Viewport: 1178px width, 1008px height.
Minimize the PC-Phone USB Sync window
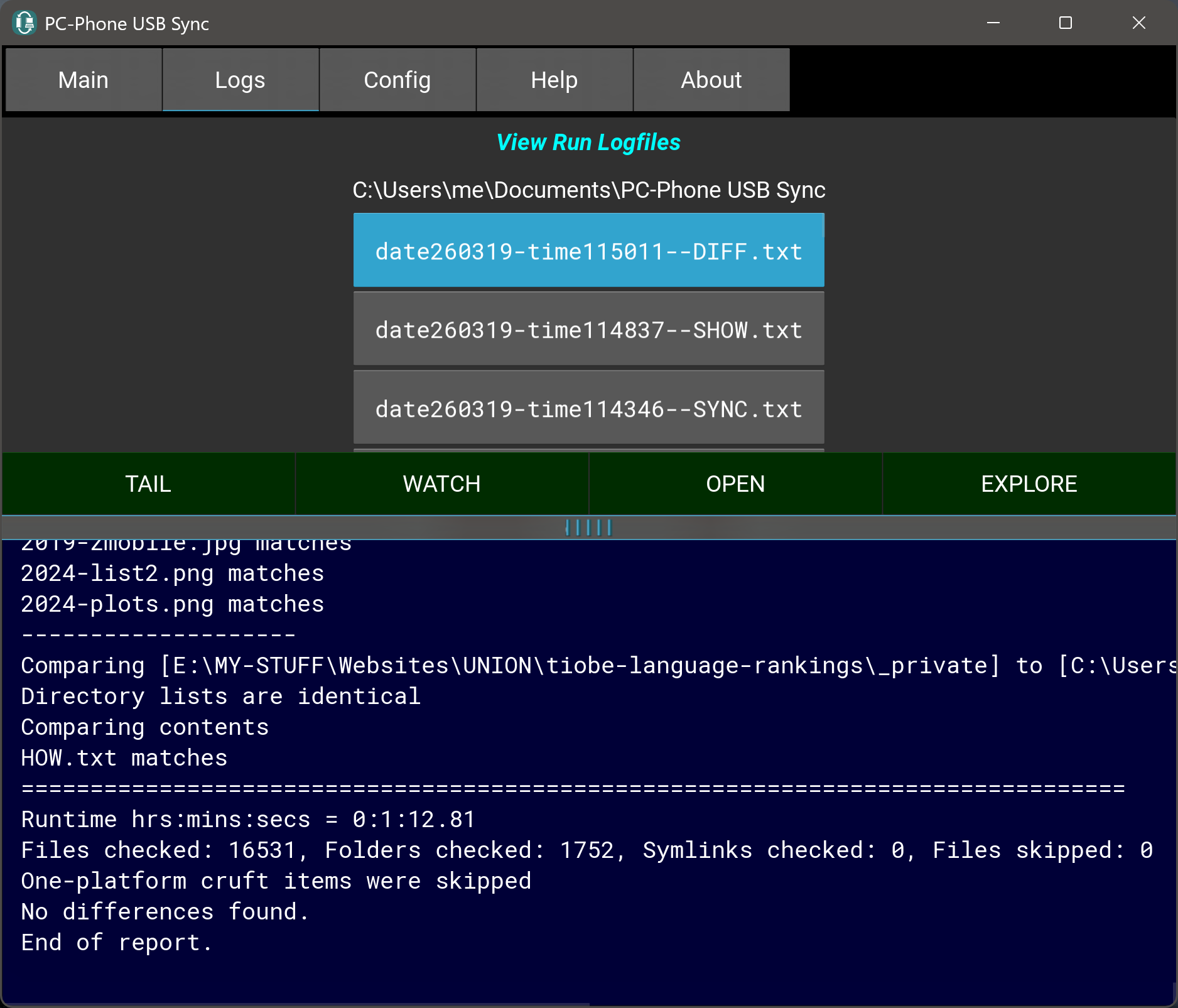[x=993, y=23]
